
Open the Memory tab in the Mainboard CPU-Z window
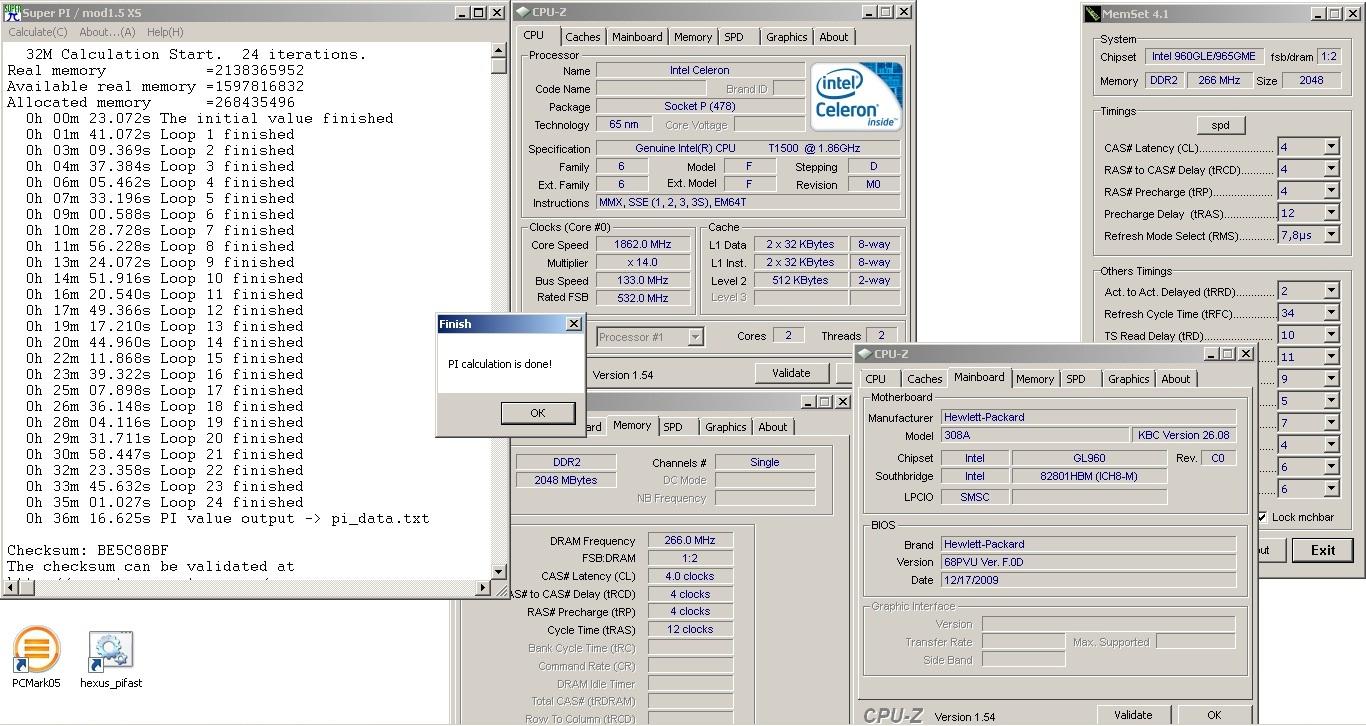point(1034,379)
